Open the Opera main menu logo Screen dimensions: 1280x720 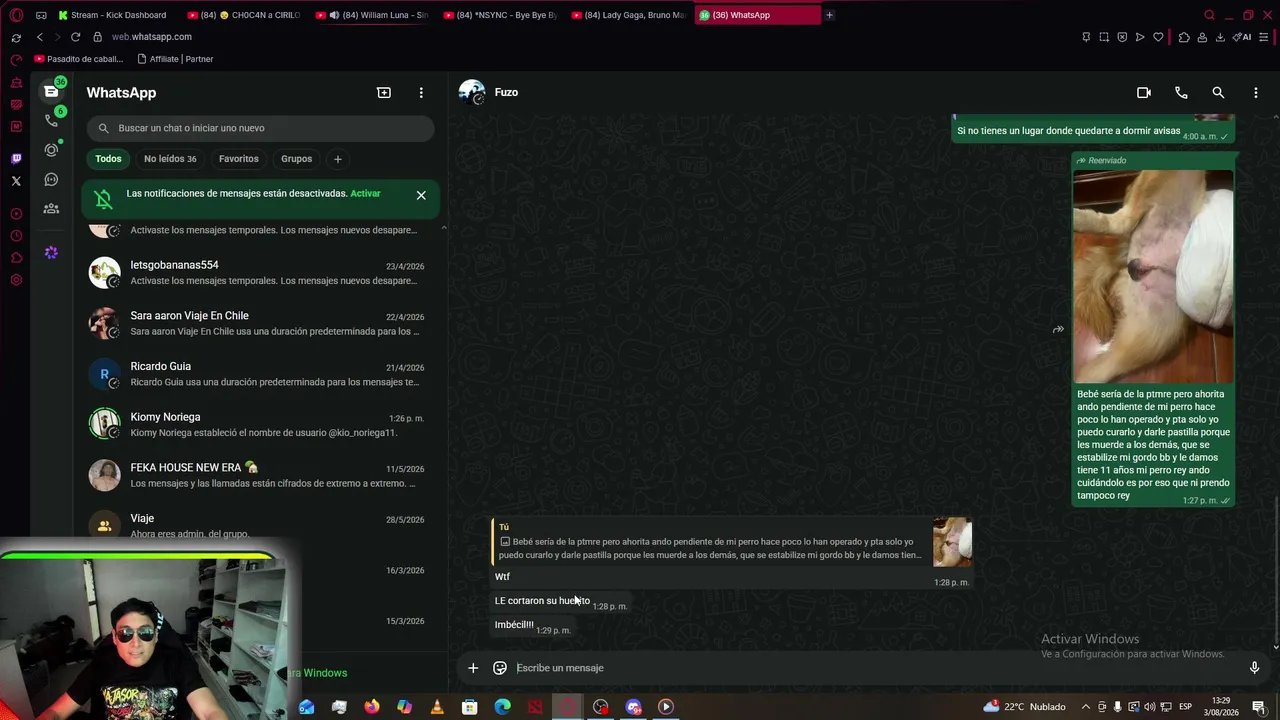tap(16, 15)
